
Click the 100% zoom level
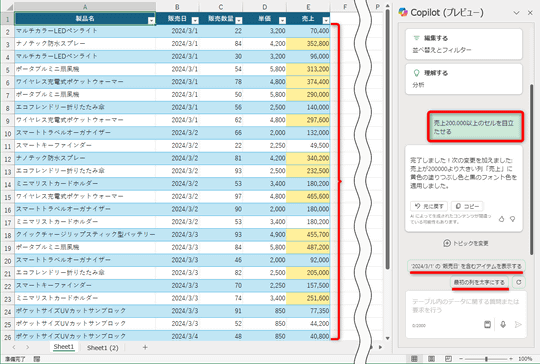pyautogui.click(x=525, y=359)
